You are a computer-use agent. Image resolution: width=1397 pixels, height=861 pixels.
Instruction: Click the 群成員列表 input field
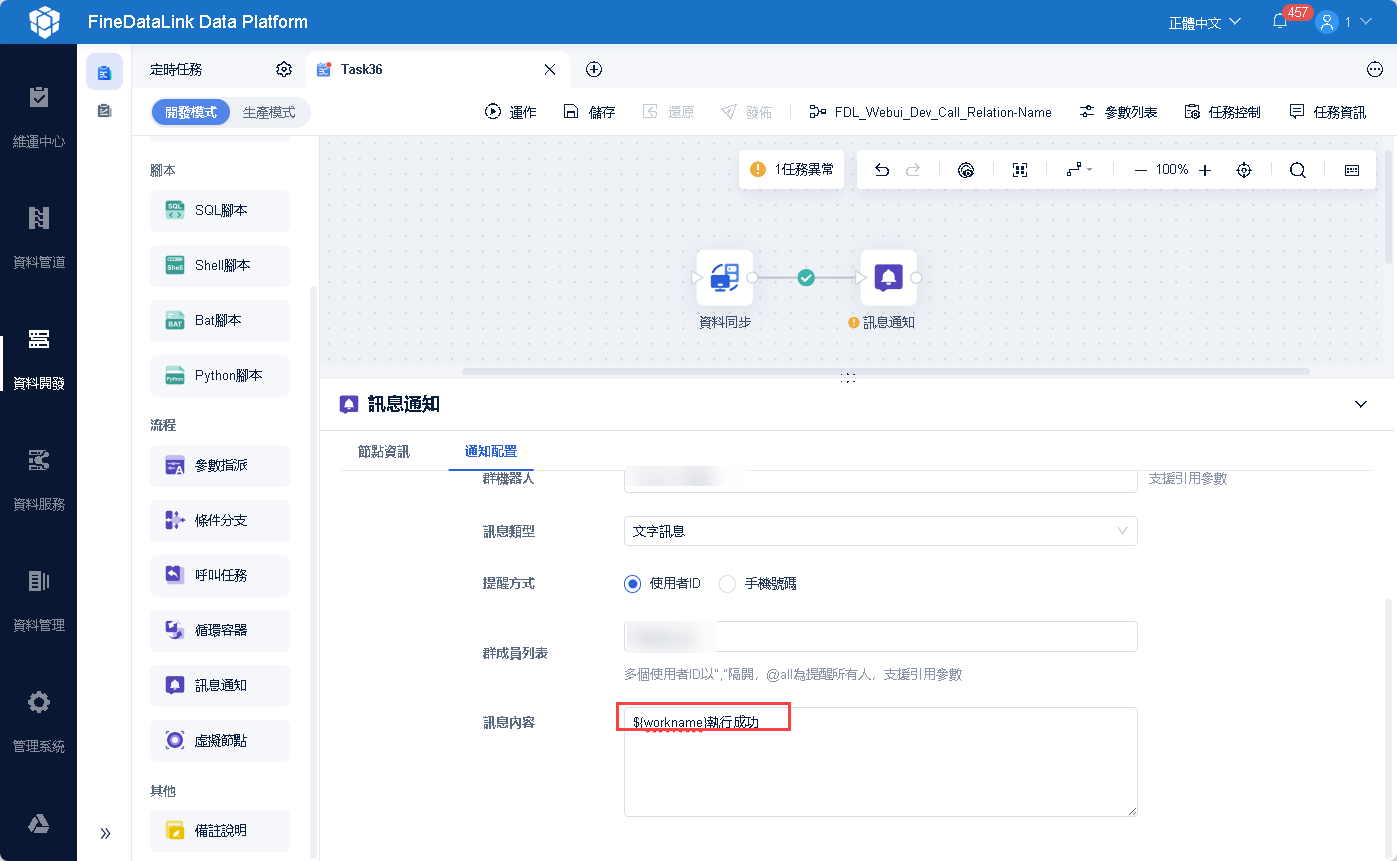point(881,637)
